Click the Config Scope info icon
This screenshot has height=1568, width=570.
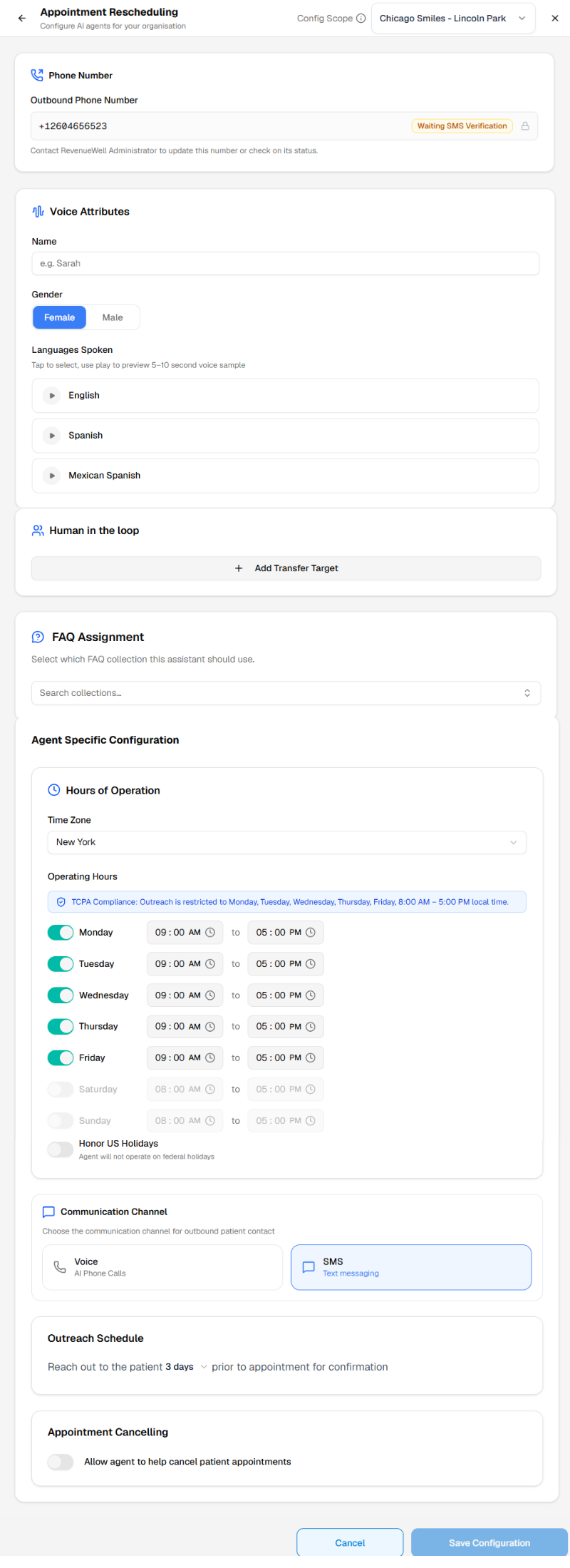pyautogui.click(x=361, y=19)
